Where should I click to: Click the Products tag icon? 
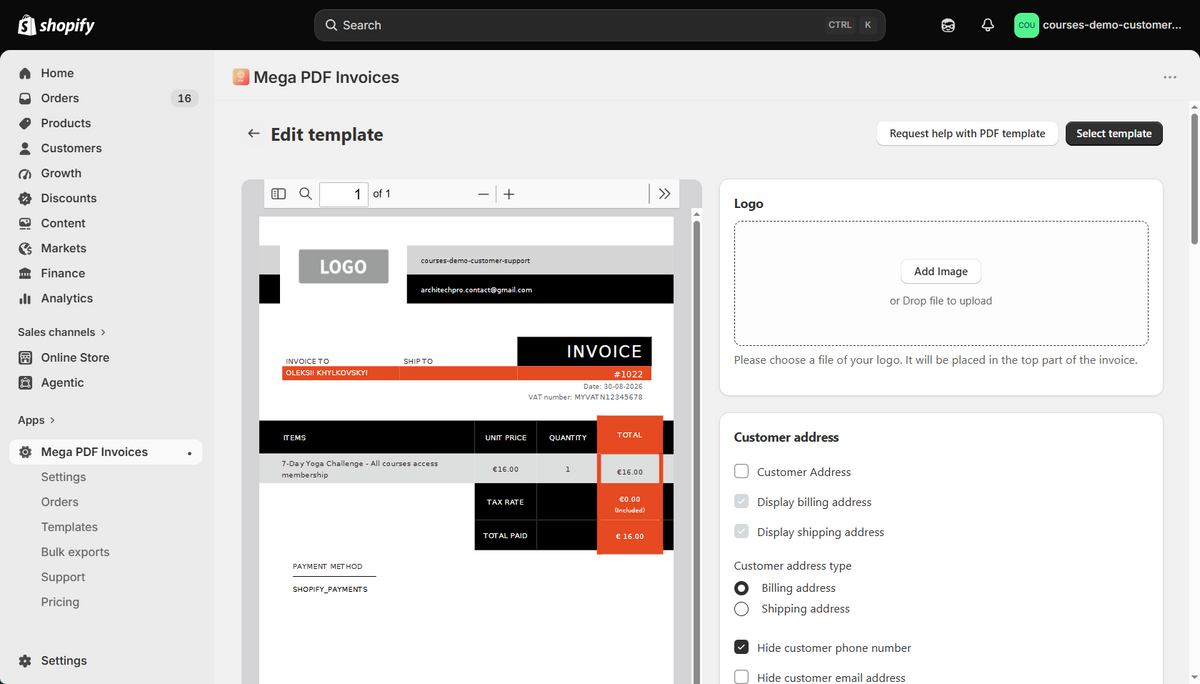click(x=25, y=123)
